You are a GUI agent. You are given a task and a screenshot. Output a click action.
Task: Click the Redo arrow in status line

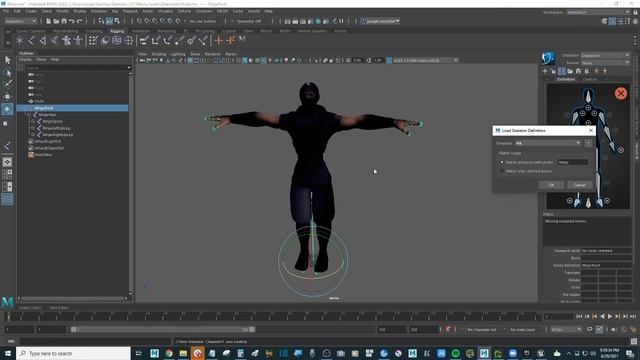tap(80, 21)
